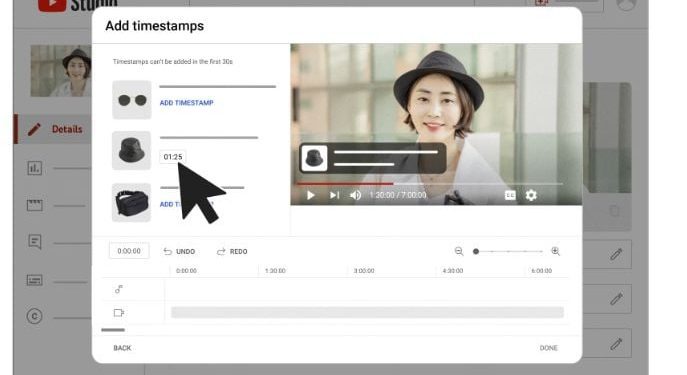Screen dimensions: 687x375
Task: Open the account avatar in Studio header
Action: [626, 4]
